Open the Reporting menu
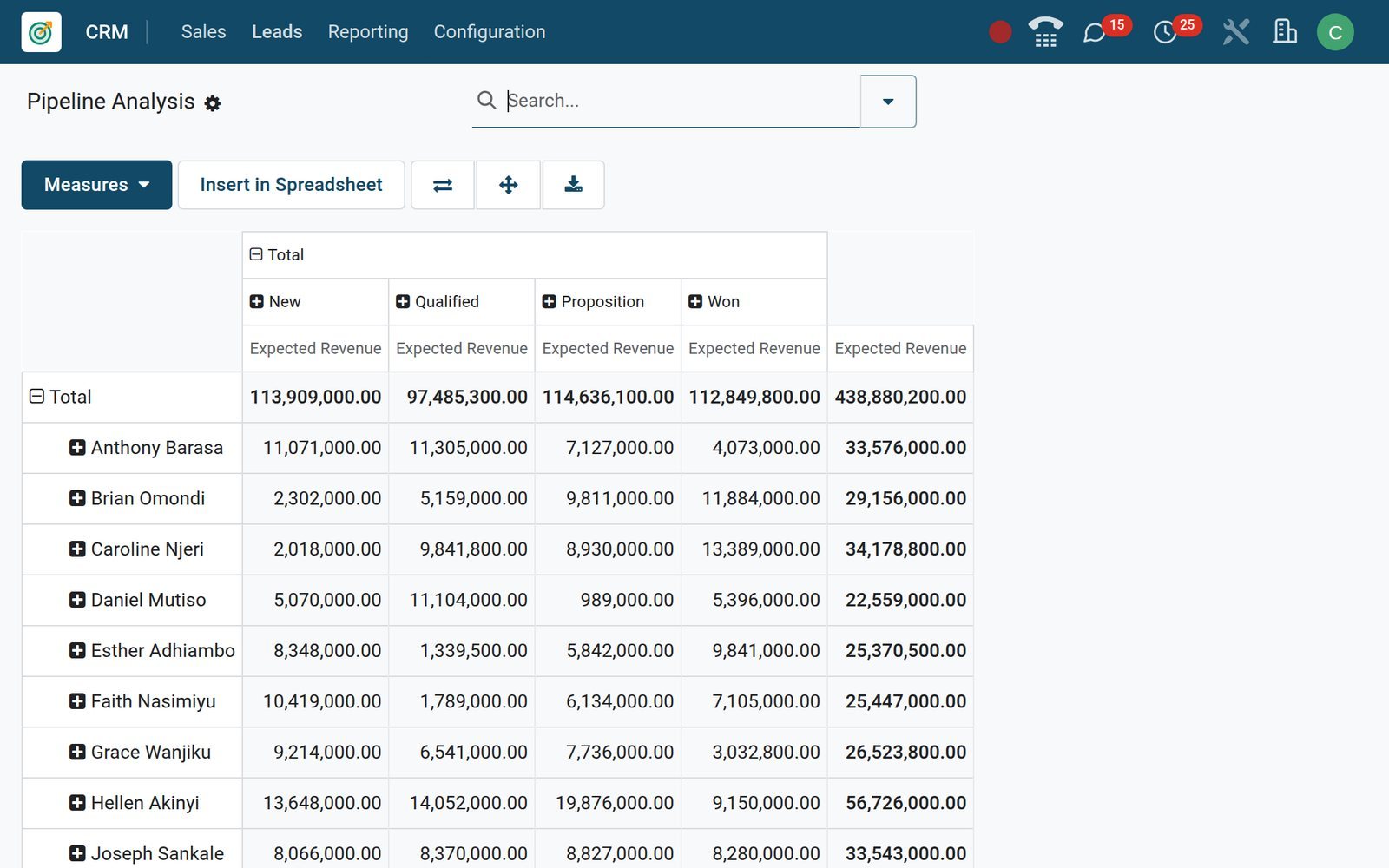This screenshot has width=1389, height=868. [x=368, y=32]
